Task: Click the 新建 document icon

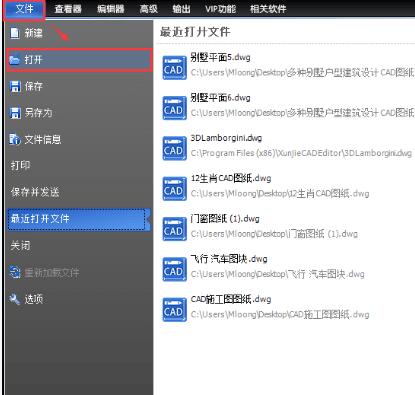Action: pos(15,33)
